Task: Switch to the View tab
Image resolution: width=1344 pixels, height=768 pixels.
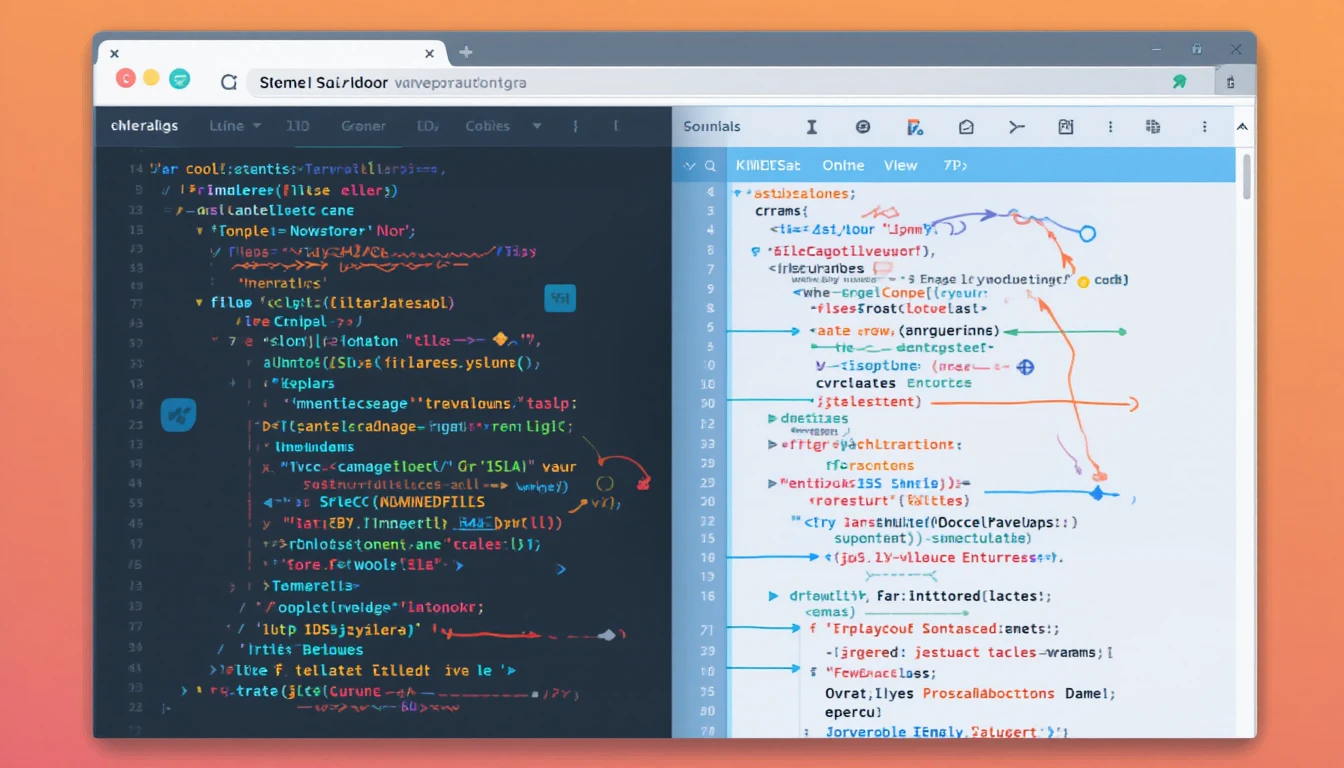Action: tap(900, 166)
